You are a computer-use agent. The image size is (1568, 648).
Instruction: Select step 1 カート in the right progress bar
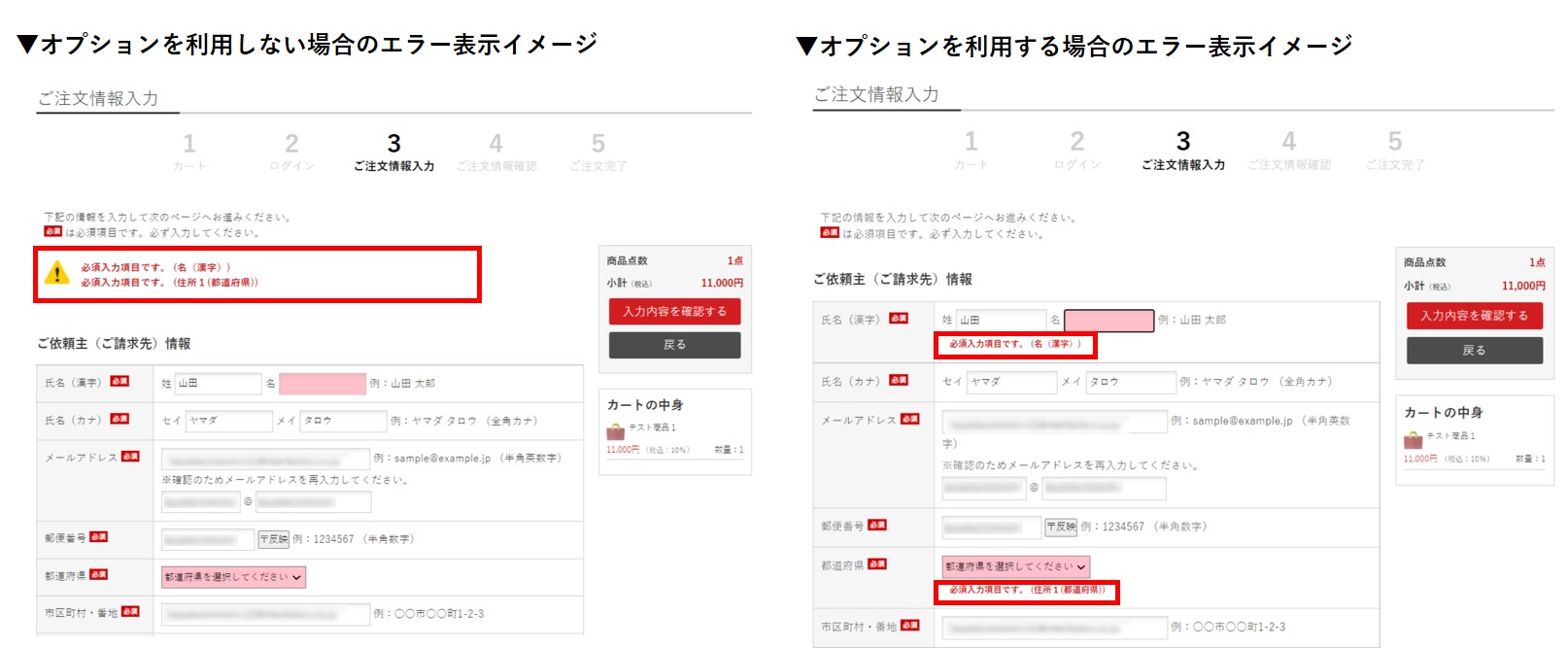(x=971, y=152)
